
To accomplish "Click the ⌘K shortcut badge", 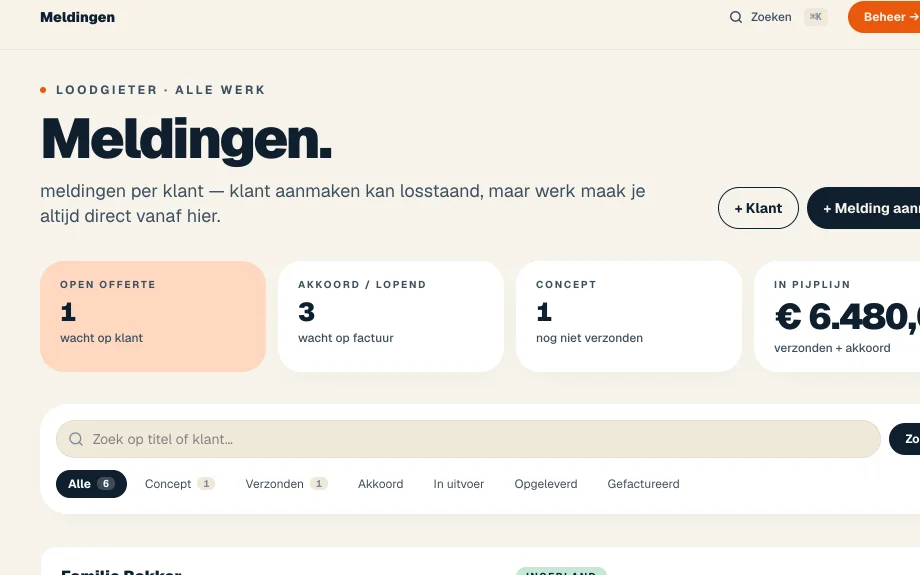I will [816, 17].
